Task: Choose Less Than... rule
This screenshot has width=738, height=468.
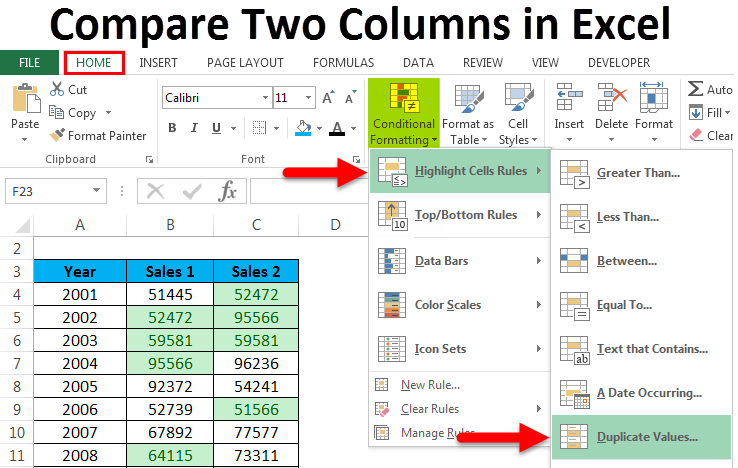Action: coord(641,217)
